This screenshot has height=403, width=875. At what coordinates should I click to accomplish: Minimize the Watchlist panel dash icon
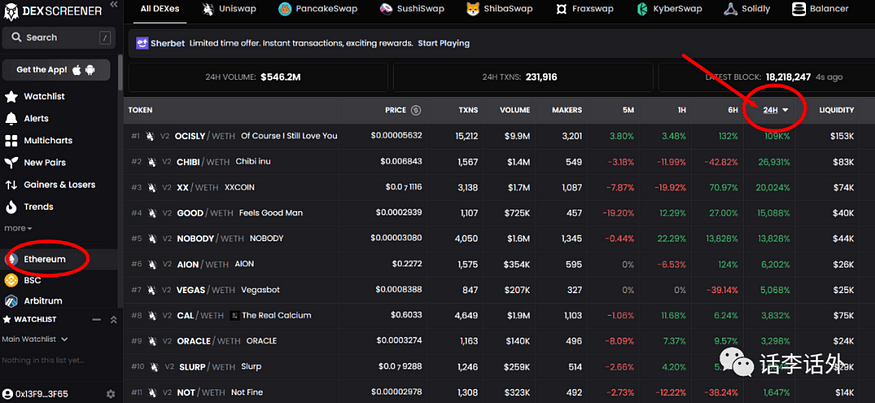[x=97, y=320]
